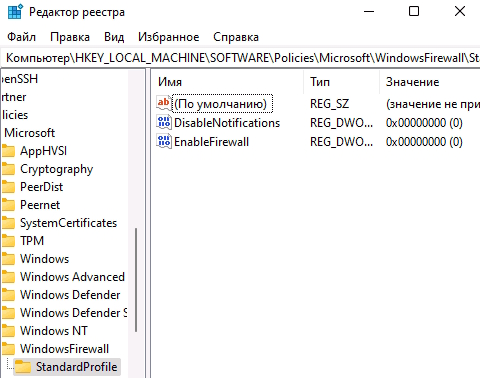The height and width of the screenshot is (378, 480).
Task: Click the open StandardProfile folder icon
Action: coord(23,367)
